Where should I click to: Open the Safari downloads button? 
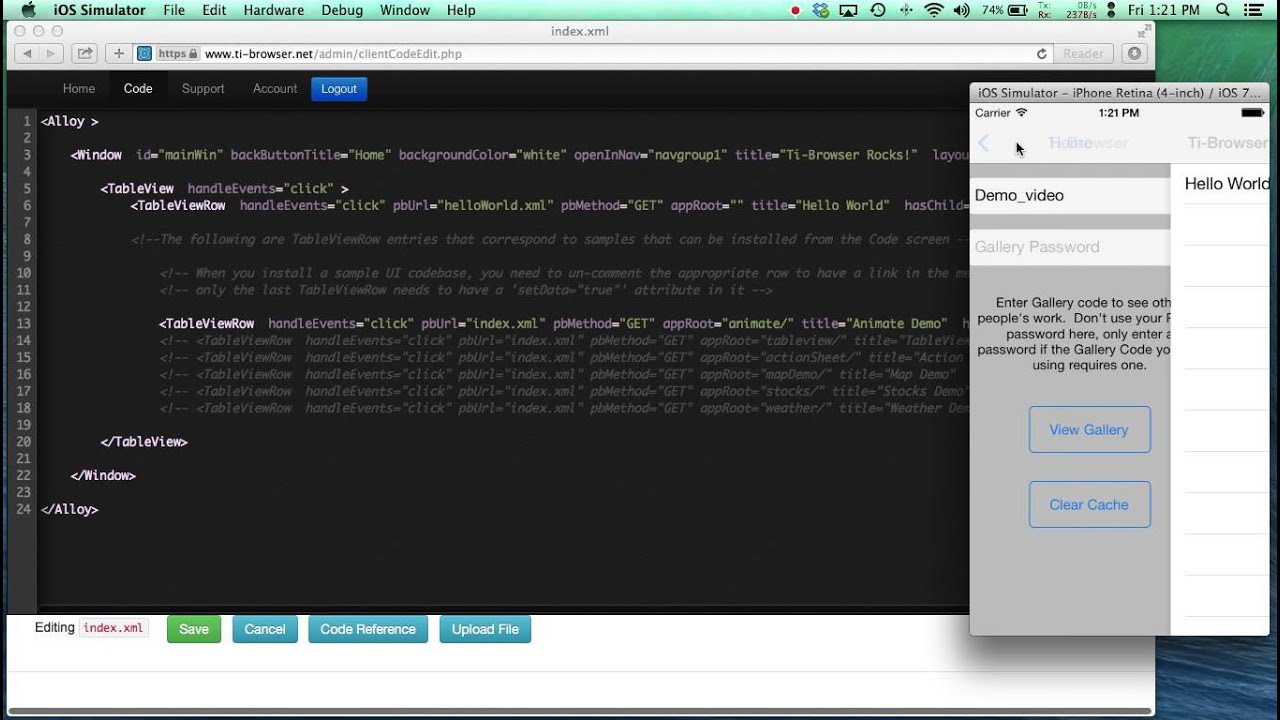click(1134, 54)
